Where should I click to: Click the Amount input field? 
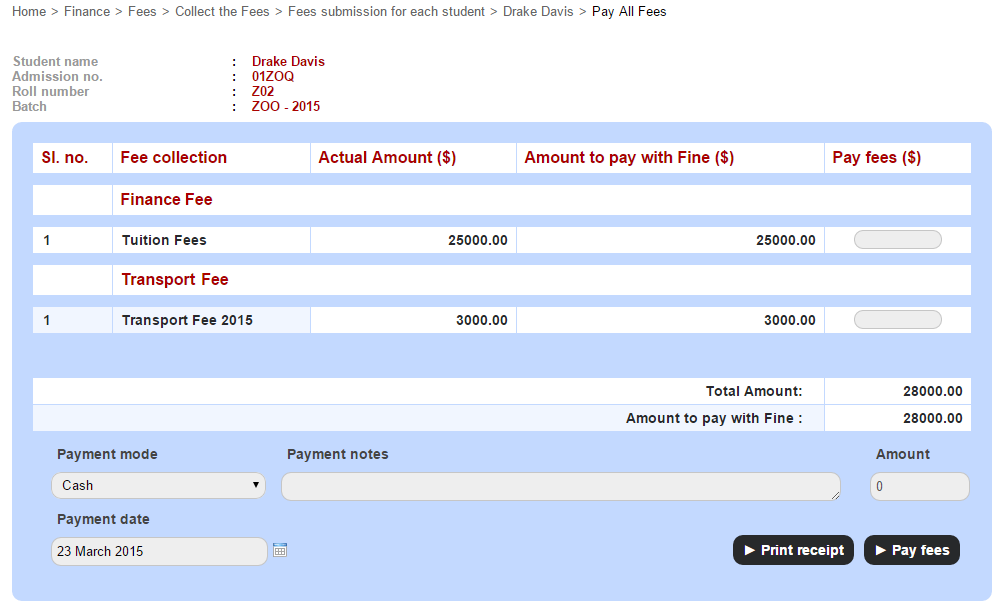click(x=919, y=487)
